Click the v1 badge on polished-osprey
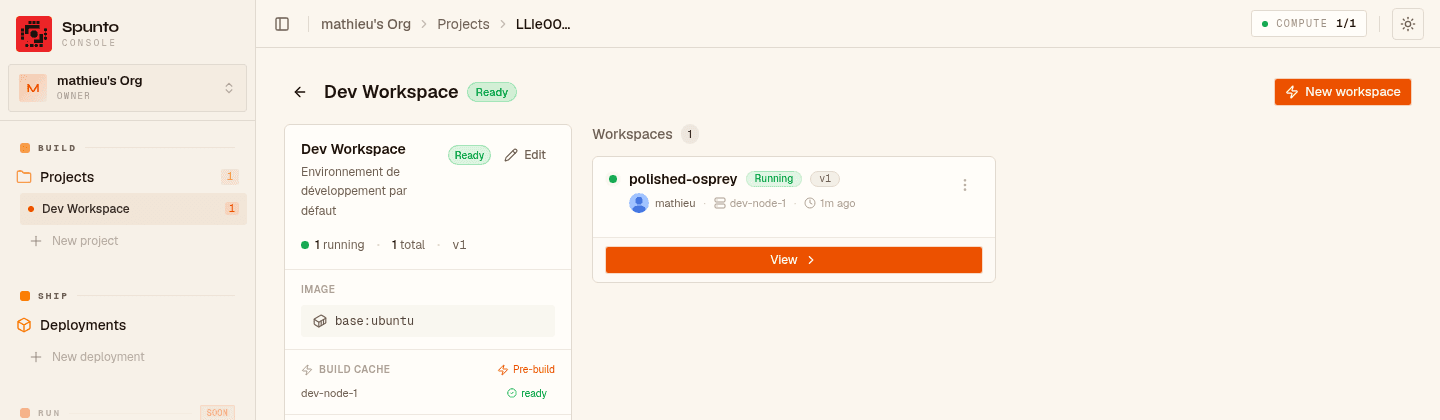Image resolution: width=1440 pixels, height=420 pixels. [825, 179]
